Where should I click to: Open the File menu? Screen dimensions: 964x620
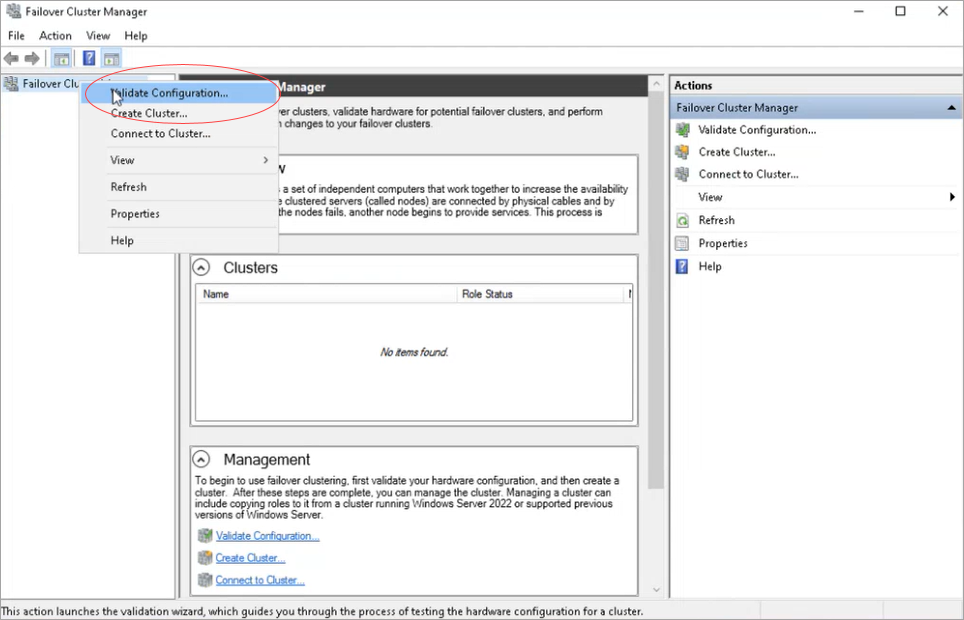pyautogui.click(x=17, y=36)
